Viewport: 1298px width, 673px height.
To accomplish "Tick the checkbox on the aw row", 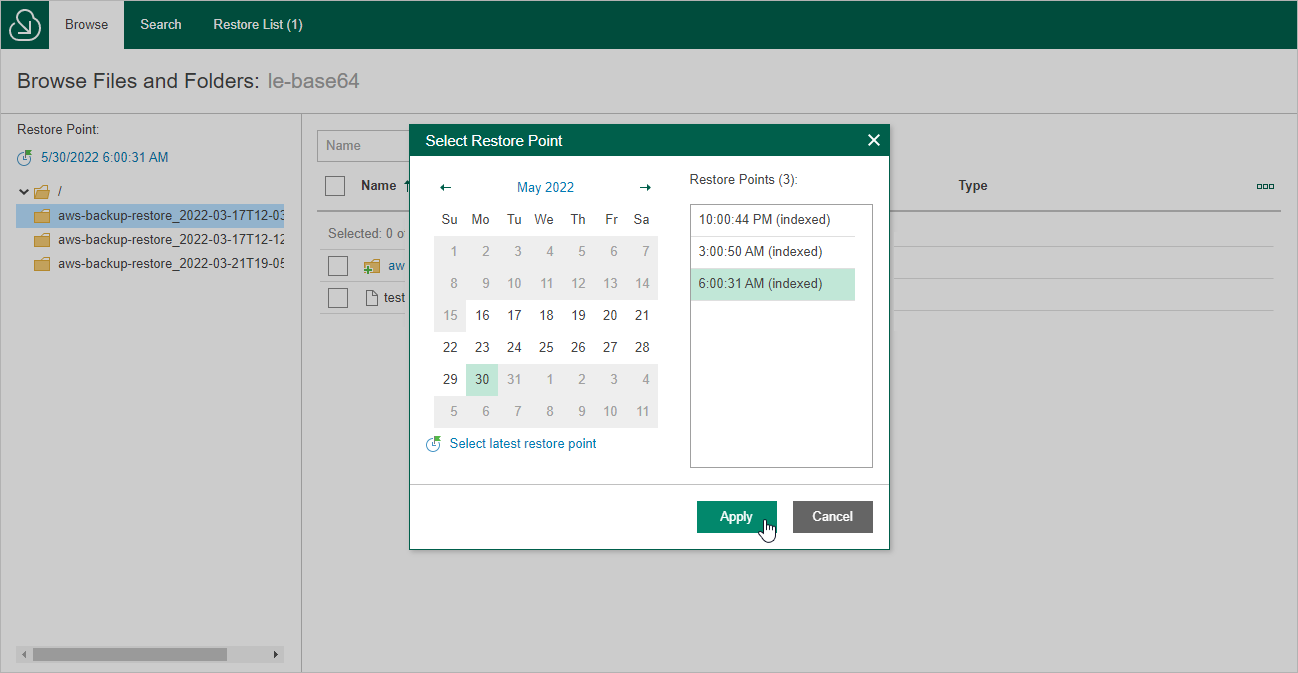I will (x=337, y=265).
